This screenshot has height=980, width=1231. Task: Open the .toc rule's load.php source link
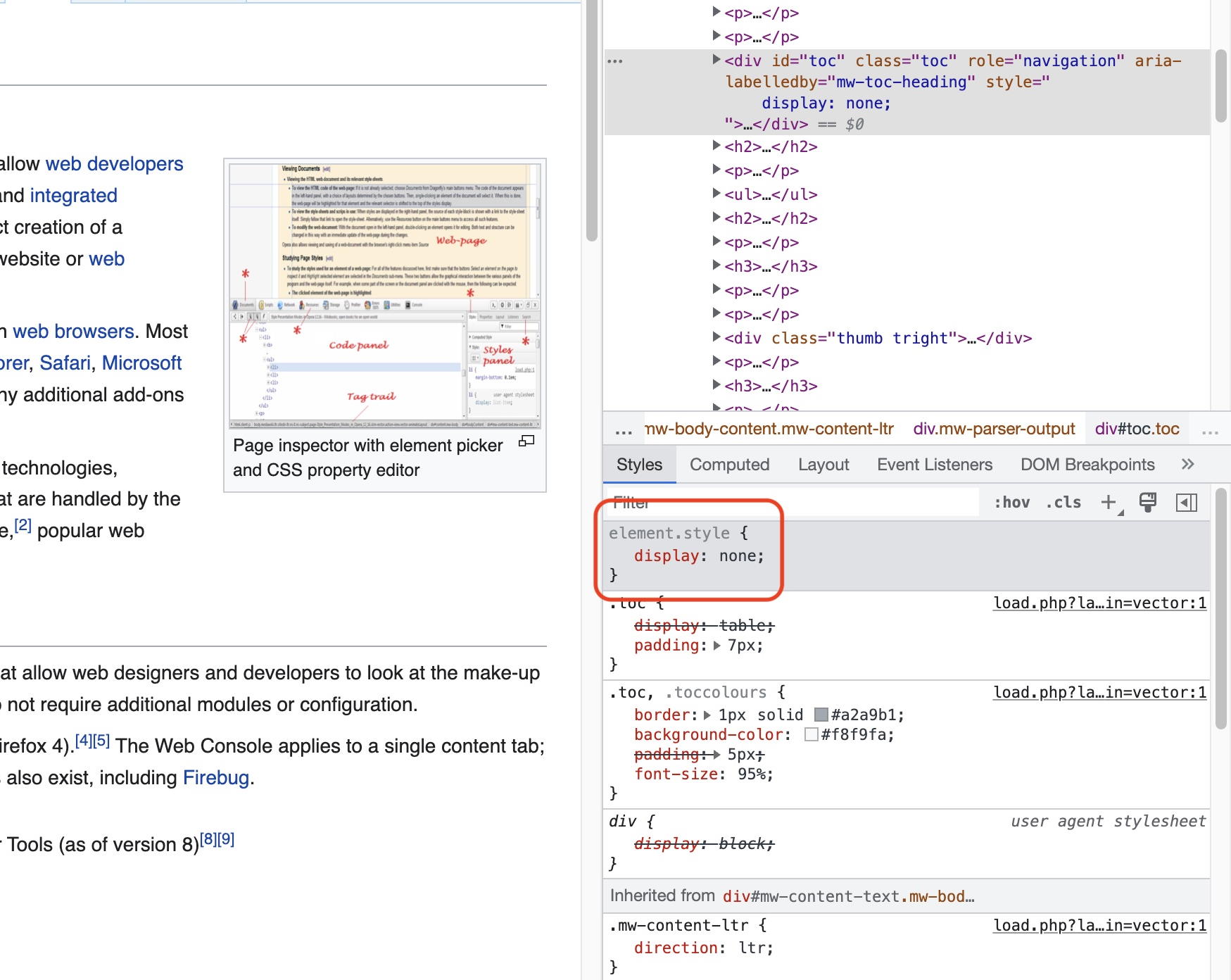1099,603
